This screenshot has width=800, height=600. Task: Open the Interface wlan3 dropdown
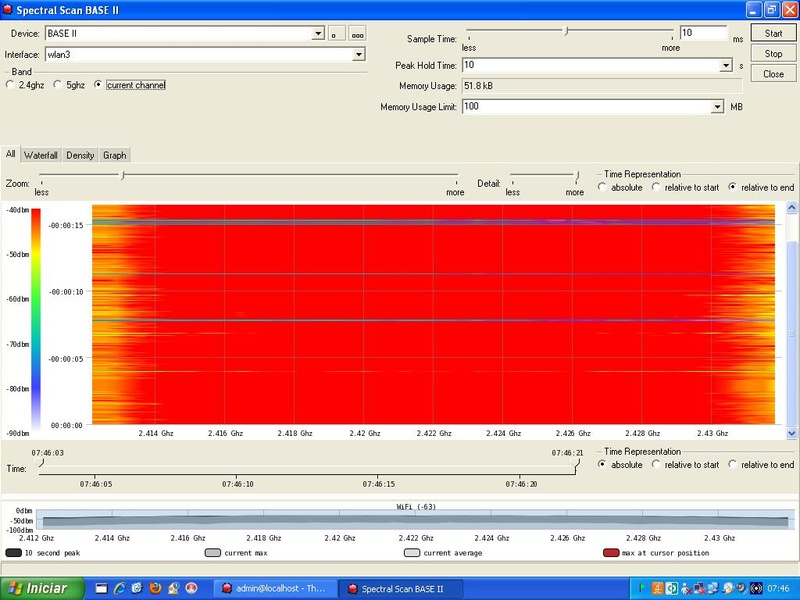(359, 54)
